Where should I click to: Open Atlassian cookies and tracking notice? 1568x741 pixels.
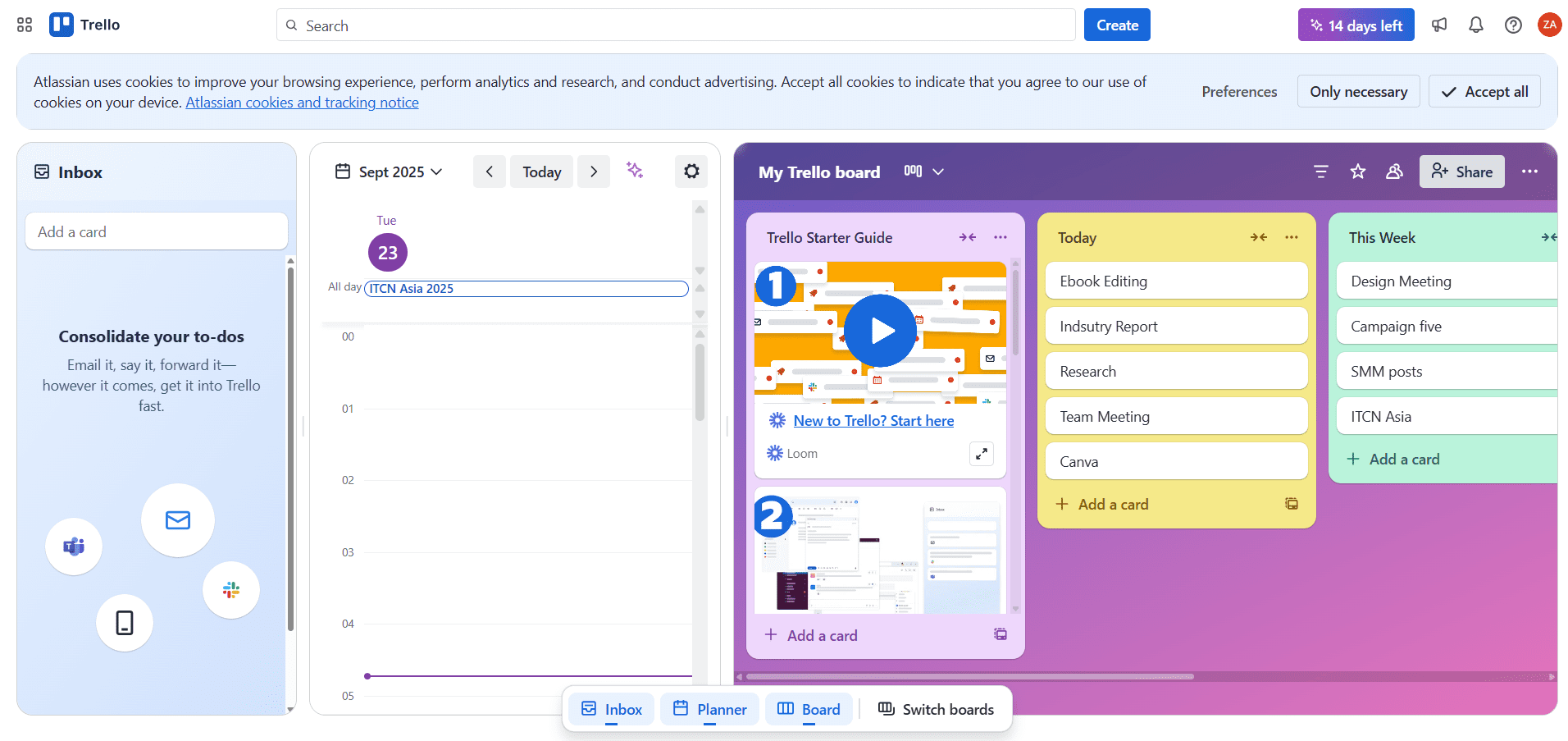[x=302, y=102]
